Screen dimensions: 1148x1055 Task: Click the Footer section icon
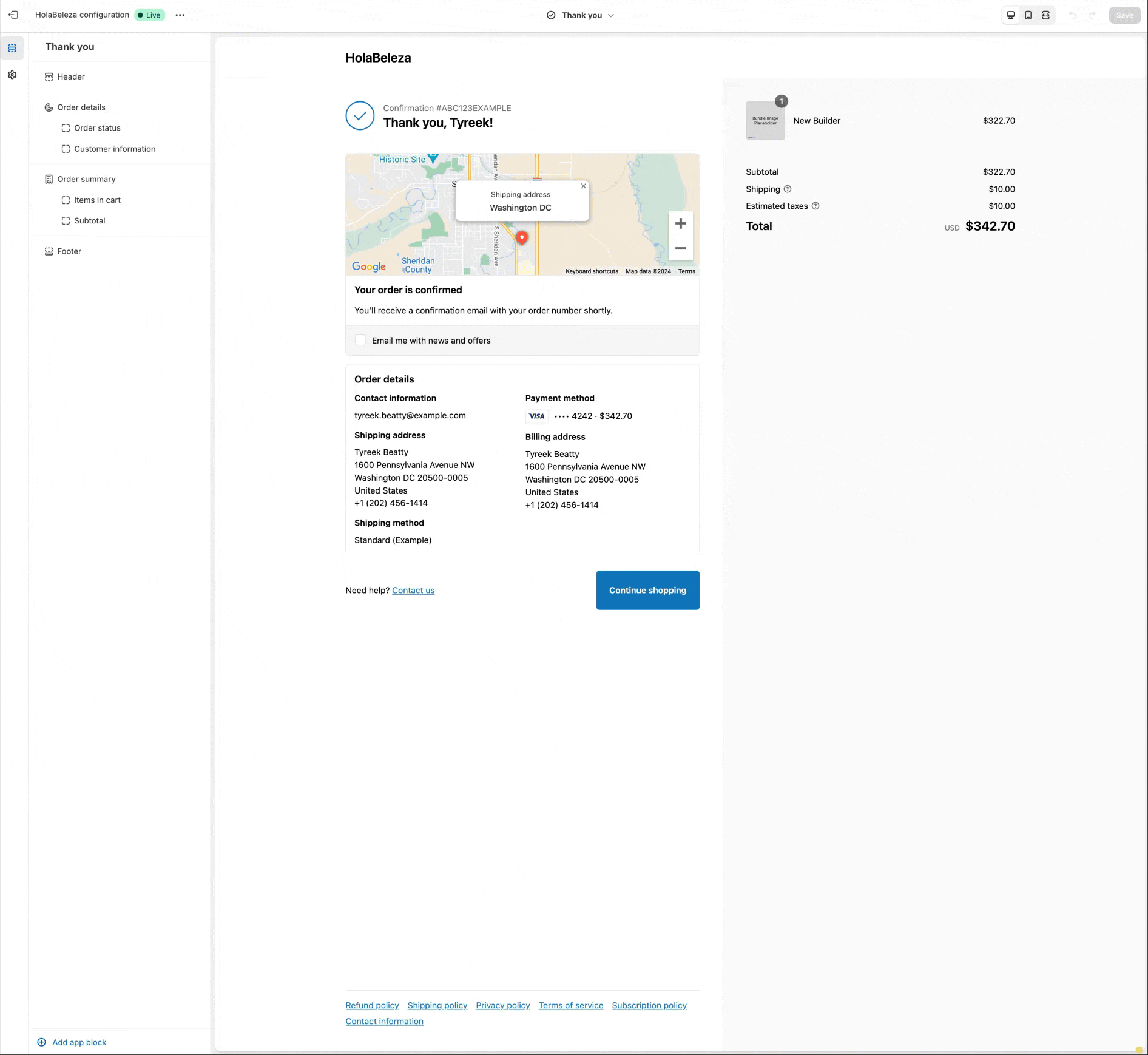tap(49, 251)
